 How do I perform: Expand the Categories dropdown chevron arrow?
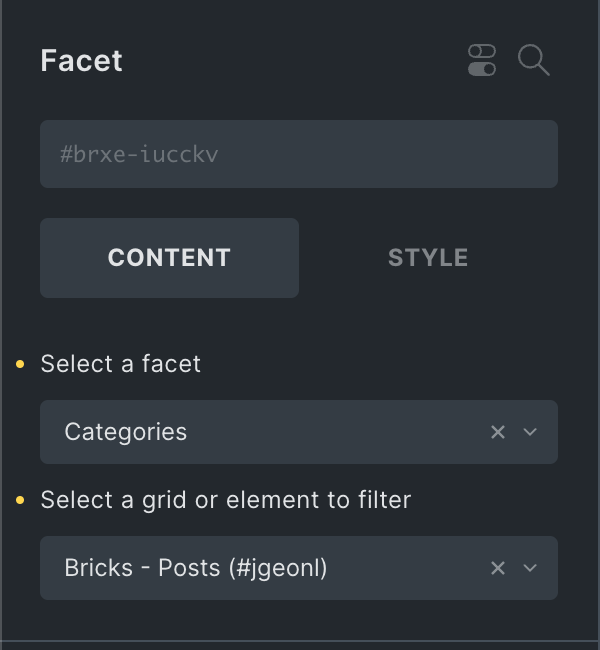click(x=531, y=432)
